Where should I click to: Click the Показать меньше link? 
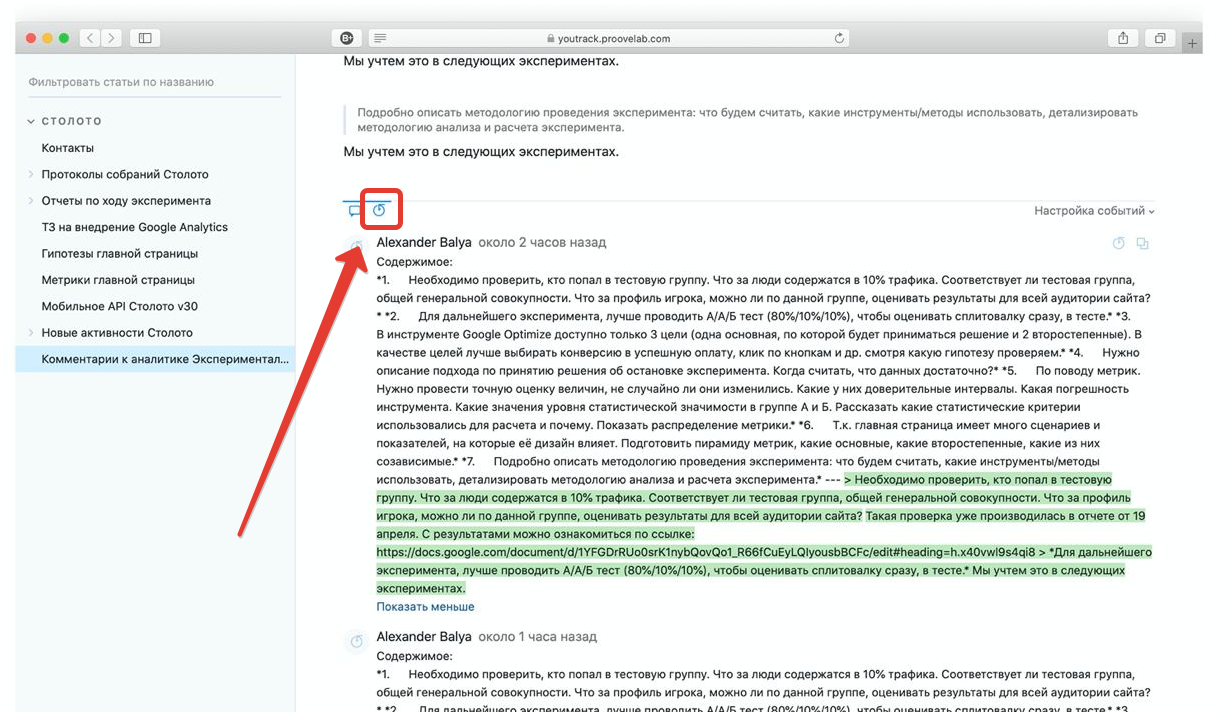pos(425,607)
